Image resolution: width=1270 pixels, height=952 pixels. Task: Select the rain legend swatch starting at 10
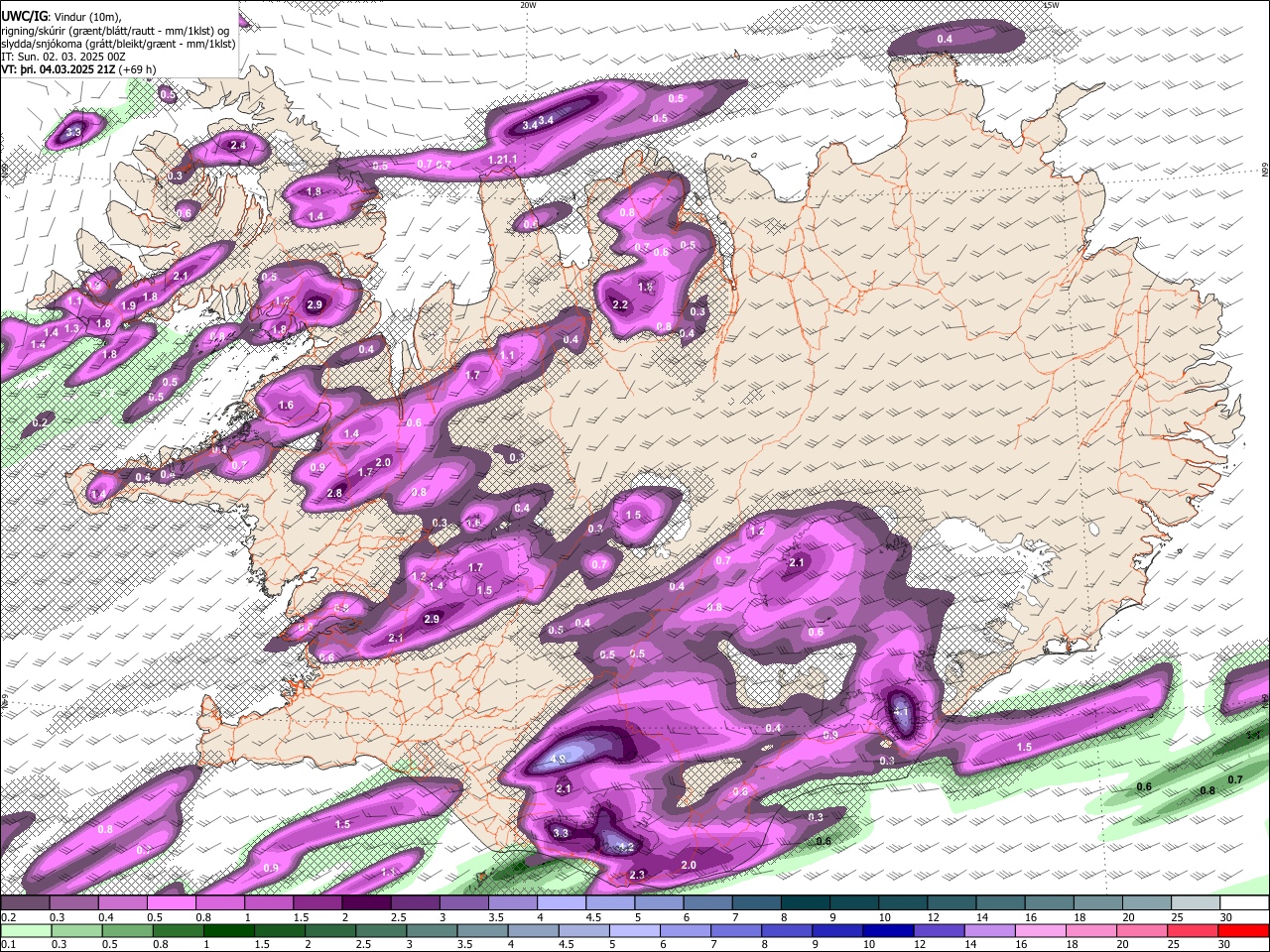pos(888,931)
